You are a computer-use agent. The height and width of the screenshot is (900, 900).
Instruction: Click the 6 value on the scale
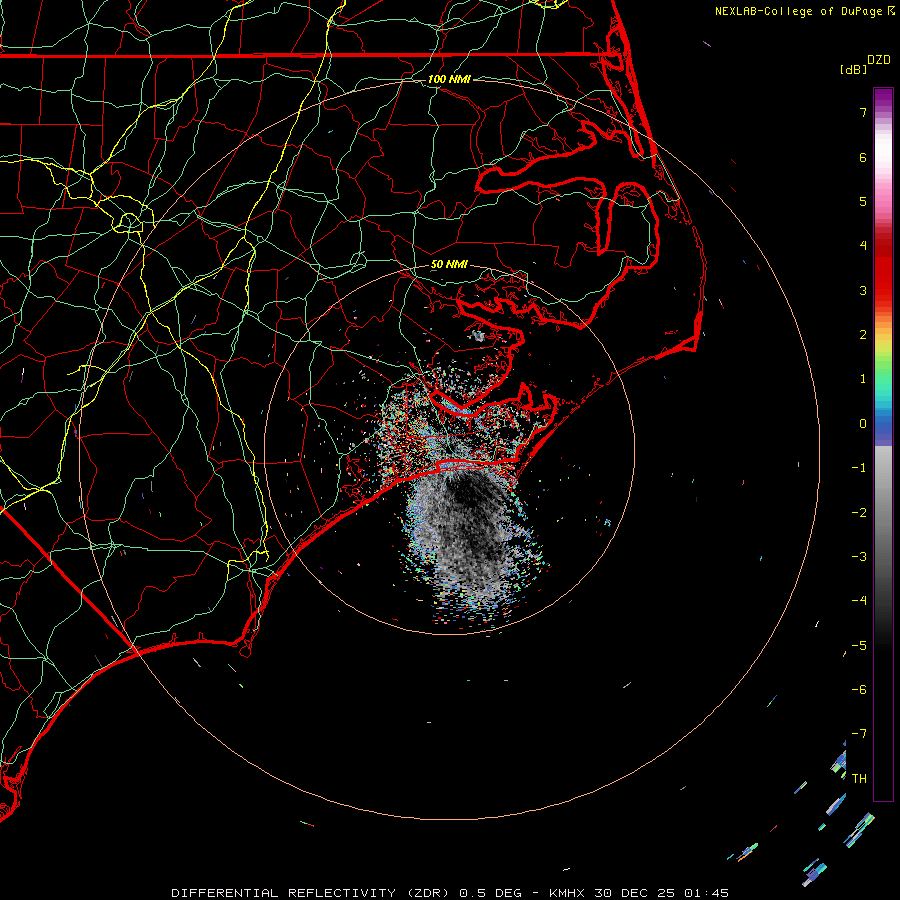tap(863, 157)
